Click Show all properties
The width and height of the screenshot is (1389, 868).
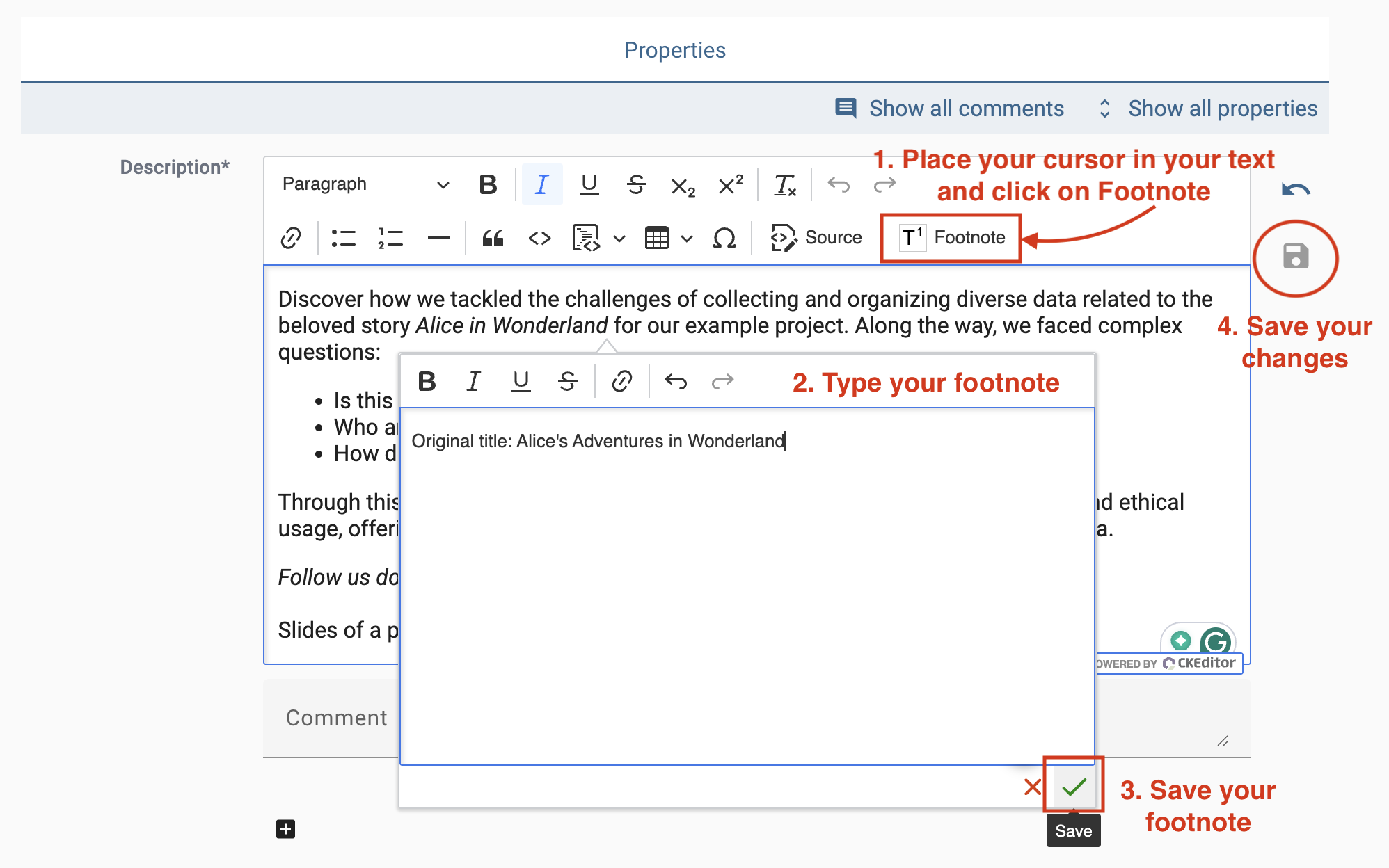pyautogui.click(x=1208, y=108)
